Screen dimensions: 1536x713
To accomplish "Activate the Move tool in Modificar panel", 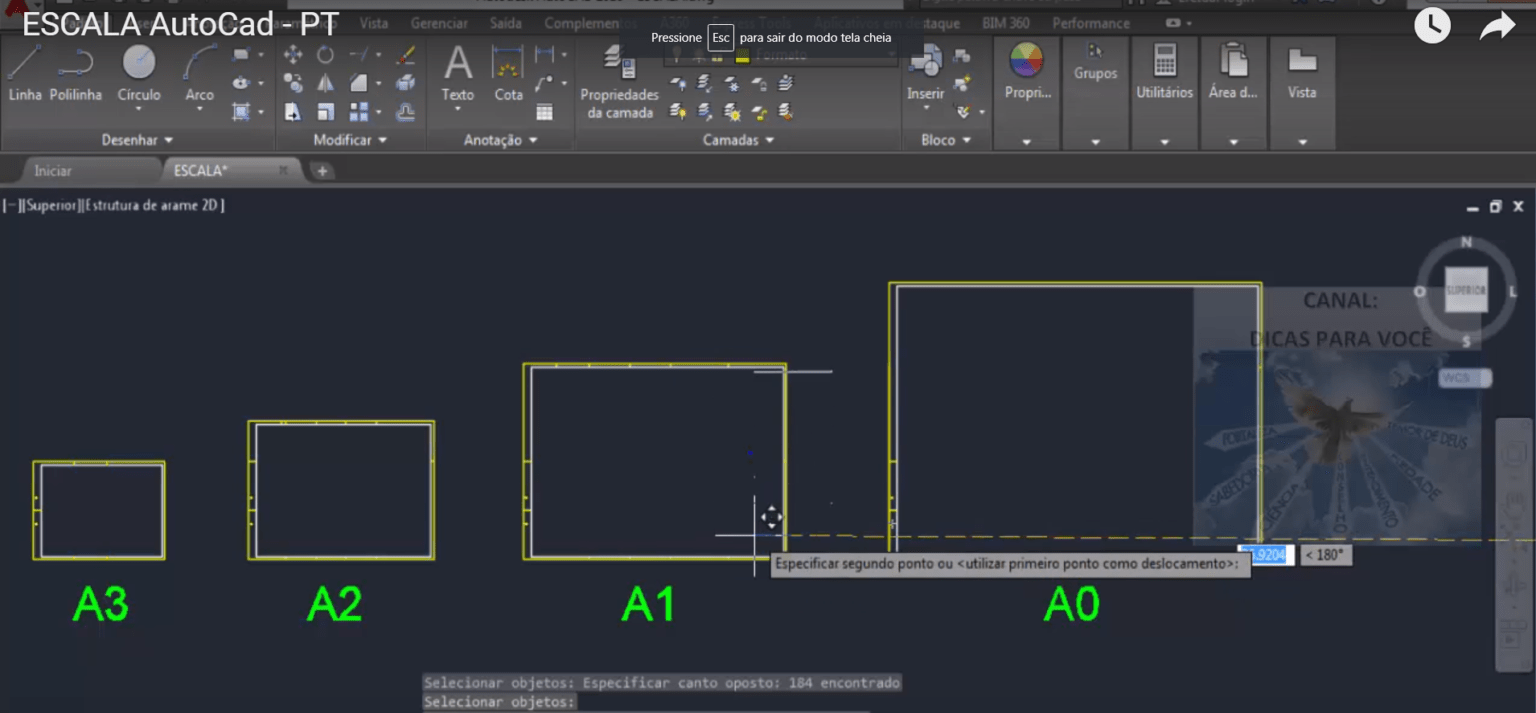I will pos(293,55).
